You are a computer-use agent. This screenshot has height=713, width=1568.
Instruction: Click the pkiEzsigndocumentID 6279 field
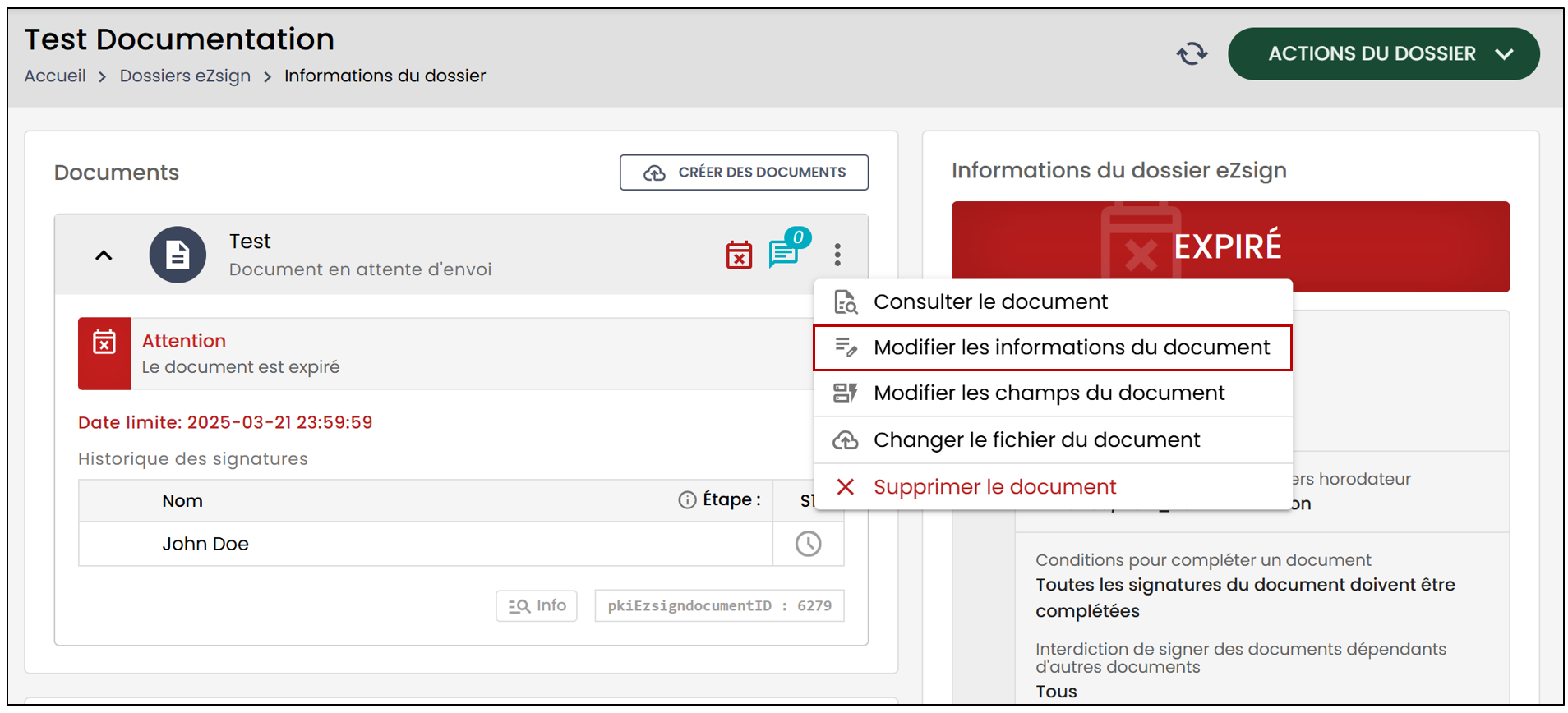tap(719, 606)
